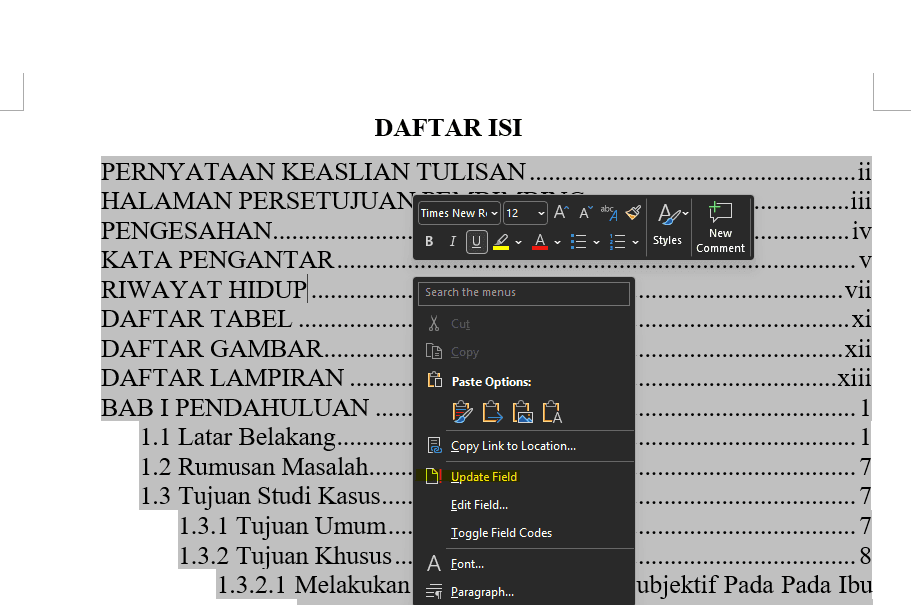Click 1.3 Tujuan Studi Kasus entry
This screenshot has height=605, width=917.
click(260, 496)
